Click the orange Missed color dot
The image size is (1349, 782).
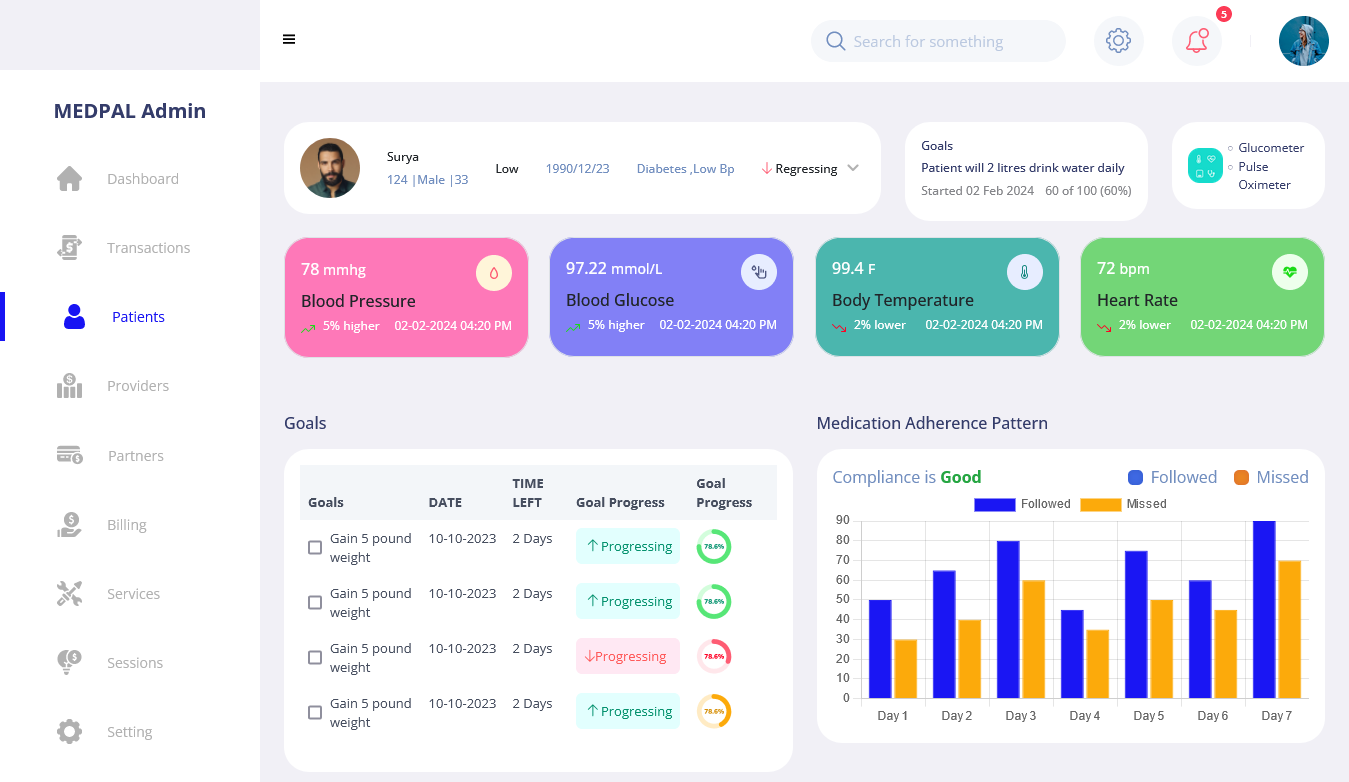1242,478
